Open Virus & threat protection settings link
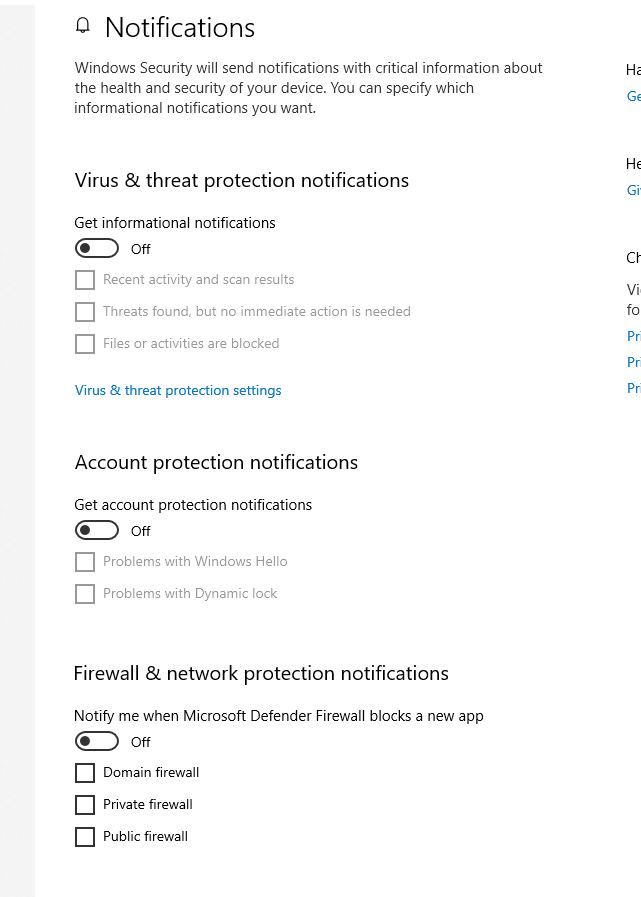 178,391
